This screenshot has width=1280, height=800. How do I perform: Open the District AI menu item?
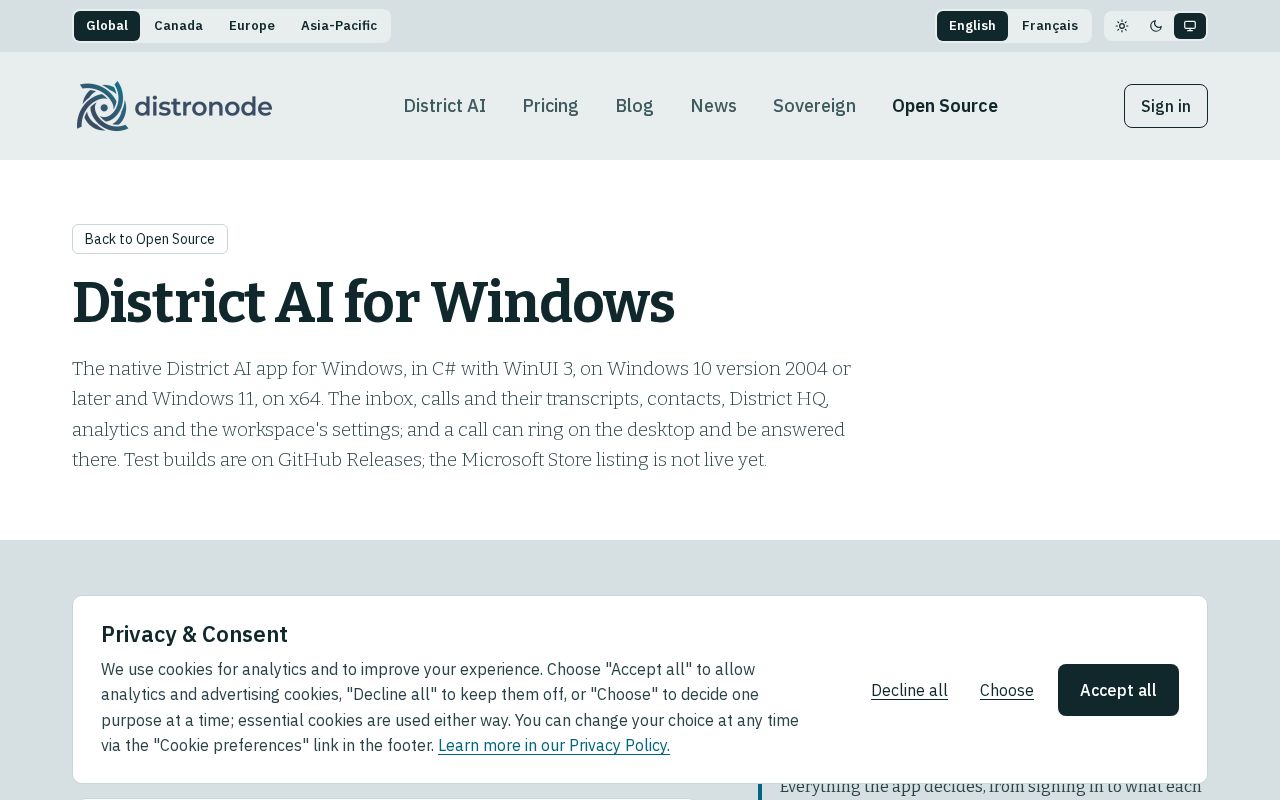445,106
